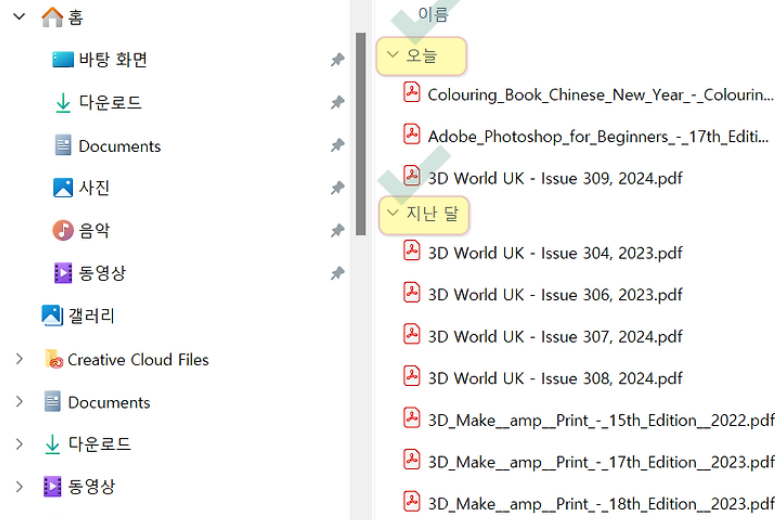The width and height of the screenshot is (784, 520).
Task: Click the navigation pane scrollbar thumb
Action: [360, 134]
